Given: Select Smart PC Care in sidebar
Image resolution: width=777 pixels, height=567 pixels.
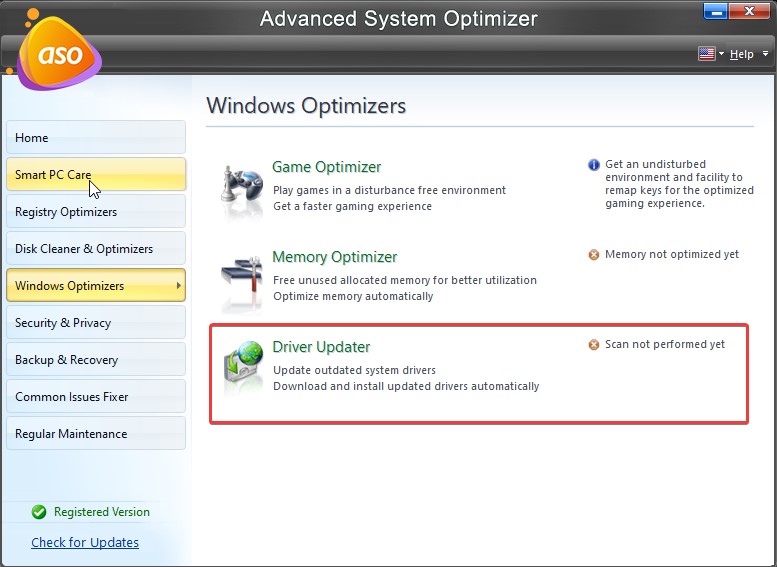Looking at the screenshot, I should pos(96,174).
